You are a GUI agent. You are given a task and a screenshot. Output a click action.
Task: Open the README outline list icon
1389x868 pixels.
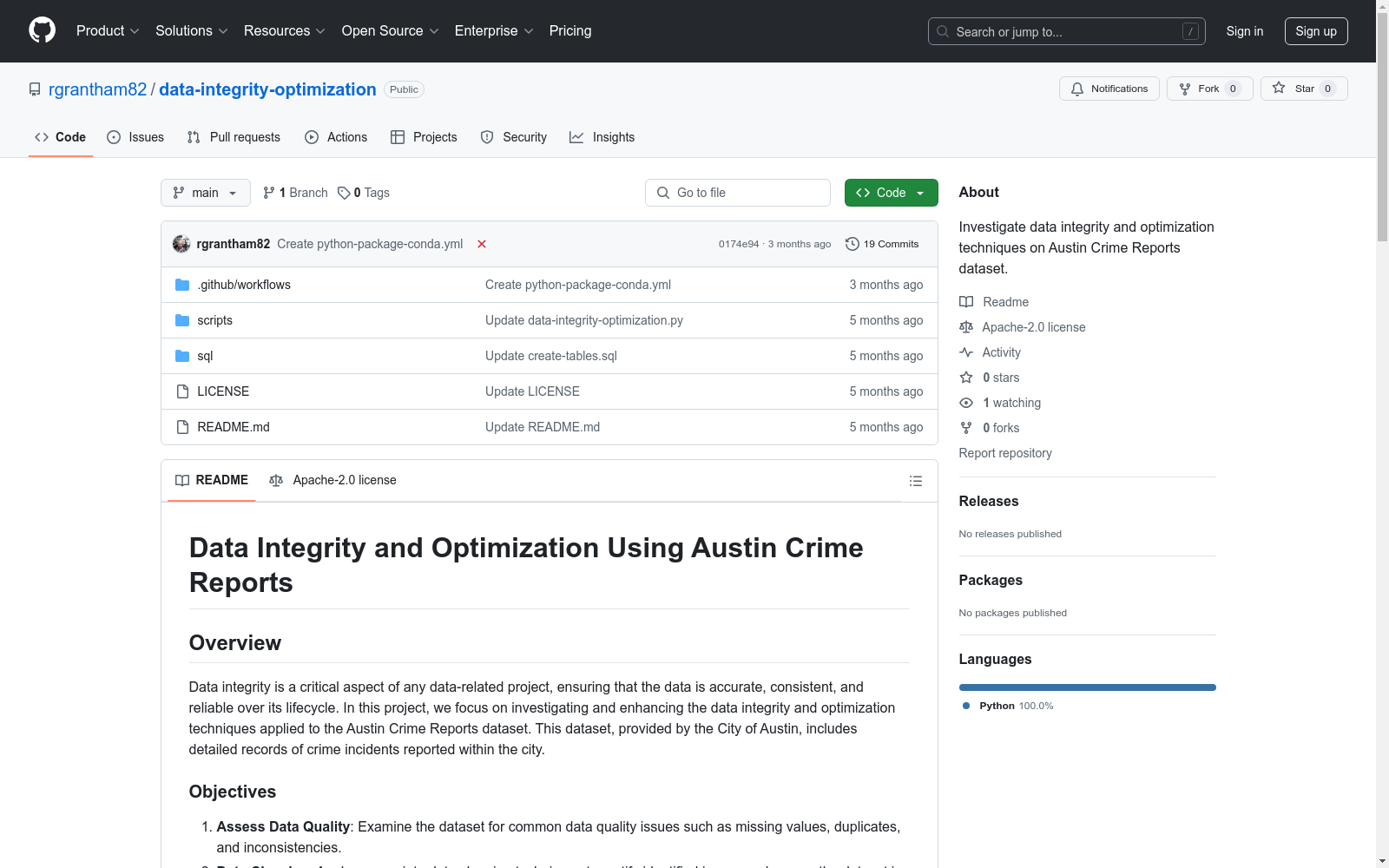[x=916, y=481]
